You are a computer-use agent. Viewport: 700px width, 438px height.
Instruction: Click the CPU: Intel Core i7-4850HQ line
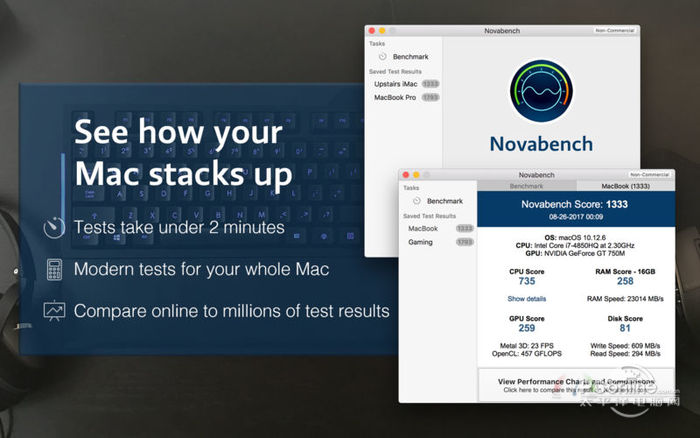point(575,246)
